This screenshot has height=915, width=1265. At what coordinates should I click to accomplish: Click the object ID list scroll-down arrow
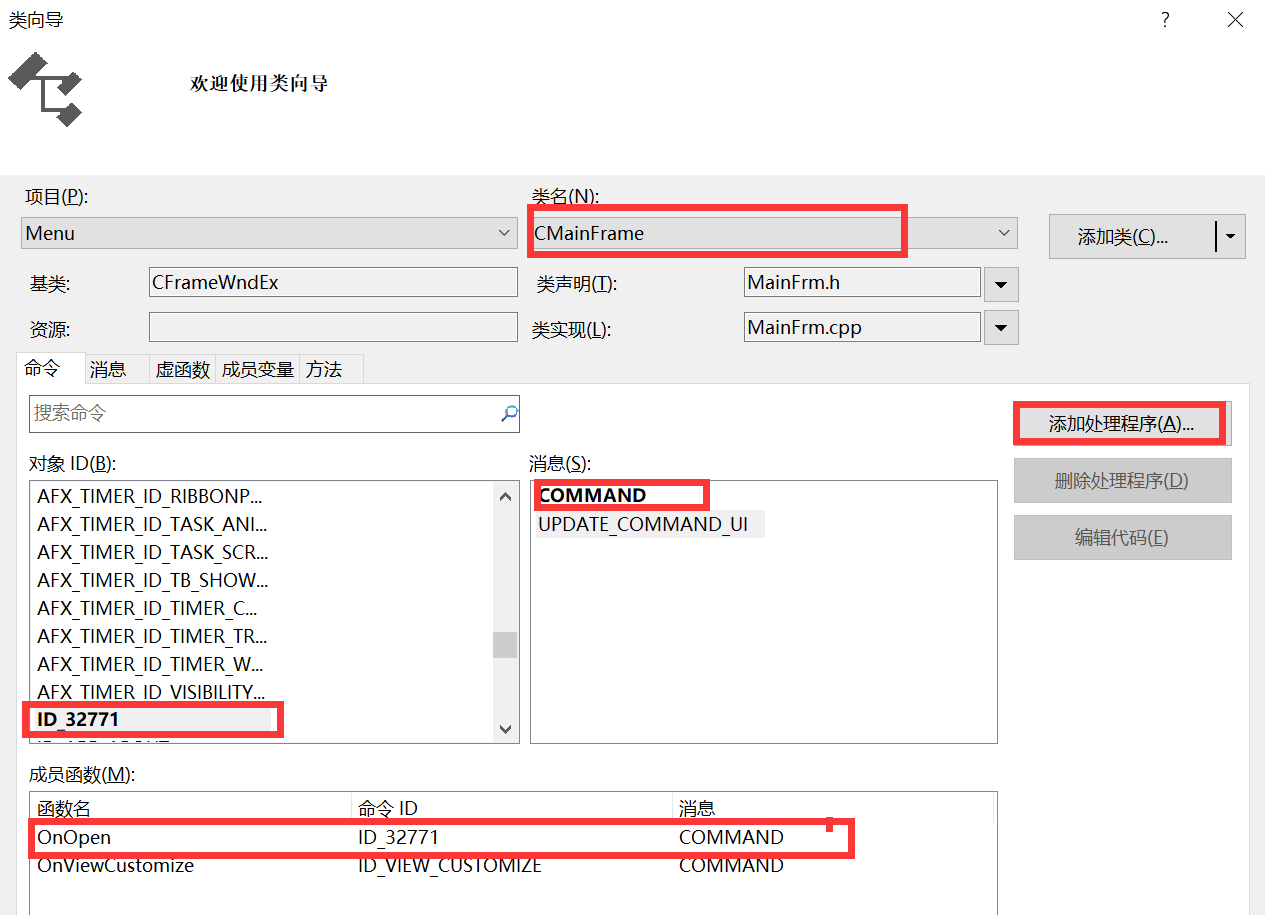pos(505,729)
